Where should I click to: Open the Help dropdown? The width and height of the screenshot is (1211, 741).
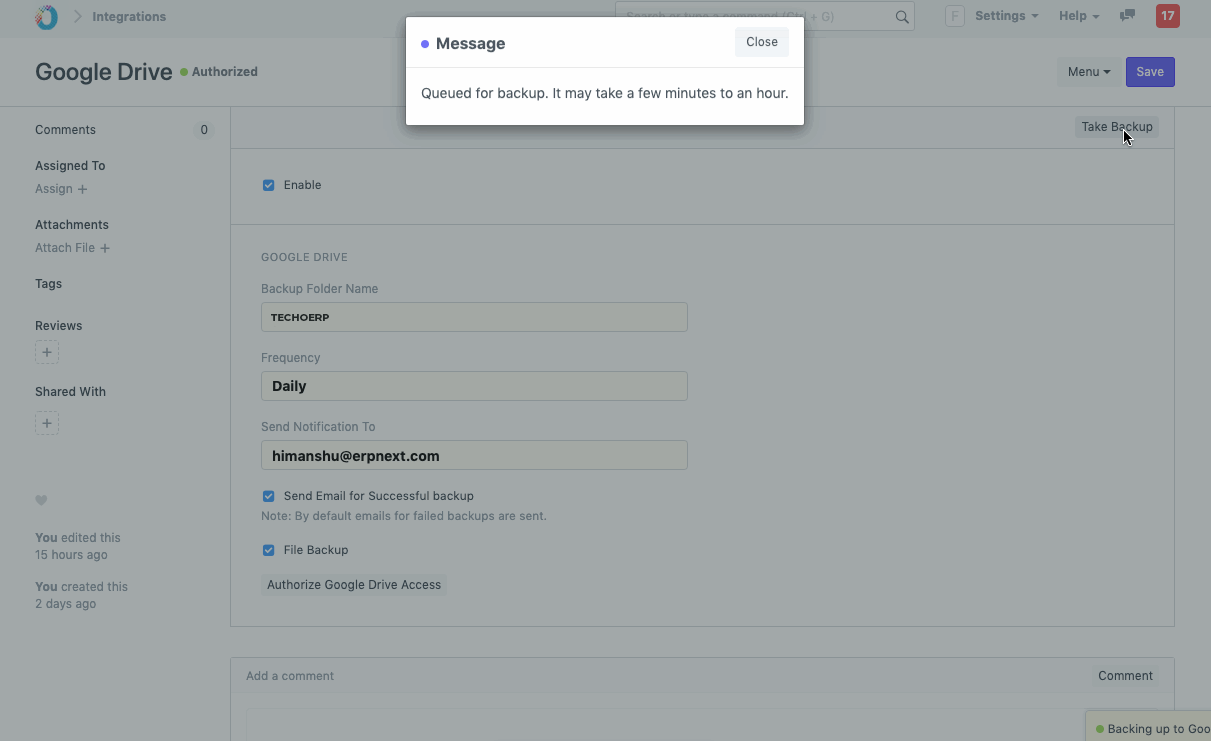click(x=1079, y=16)
